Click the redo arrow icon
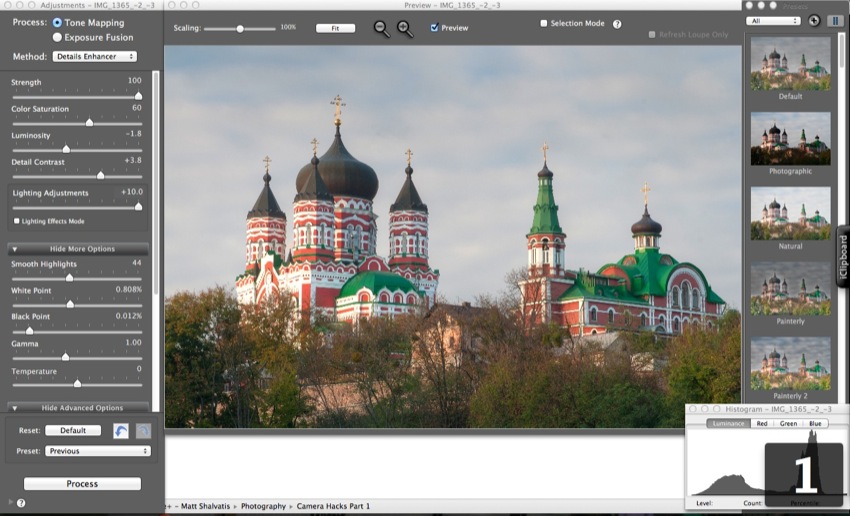The height and width of the screenshot is (516, 850). tap(143, 431)
